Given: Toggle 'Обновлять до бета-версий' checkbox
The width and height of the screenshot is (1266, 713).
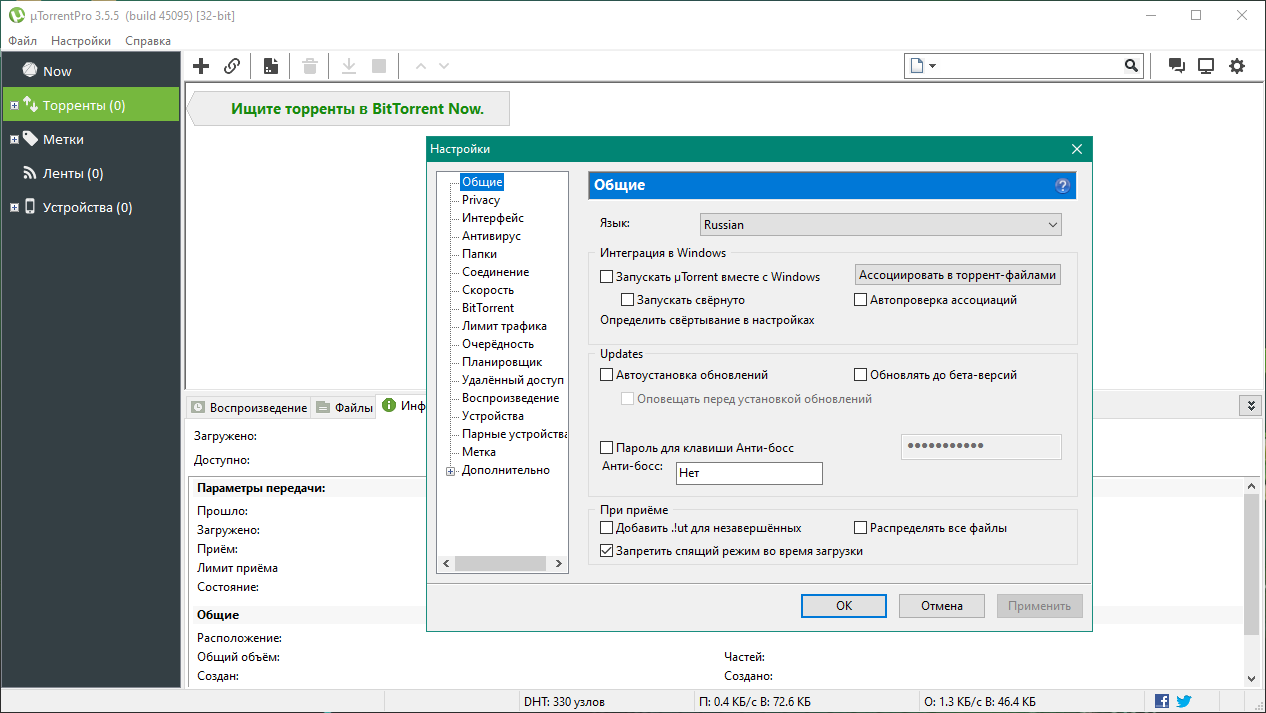Looking at the screenshot, I should (860, 375).
